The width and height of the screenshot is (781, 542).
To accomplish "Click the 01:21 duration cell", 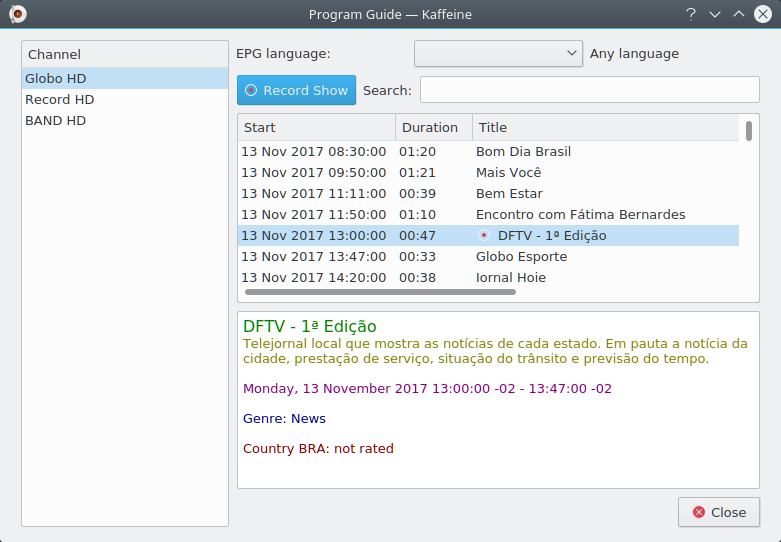I will 417,172.
